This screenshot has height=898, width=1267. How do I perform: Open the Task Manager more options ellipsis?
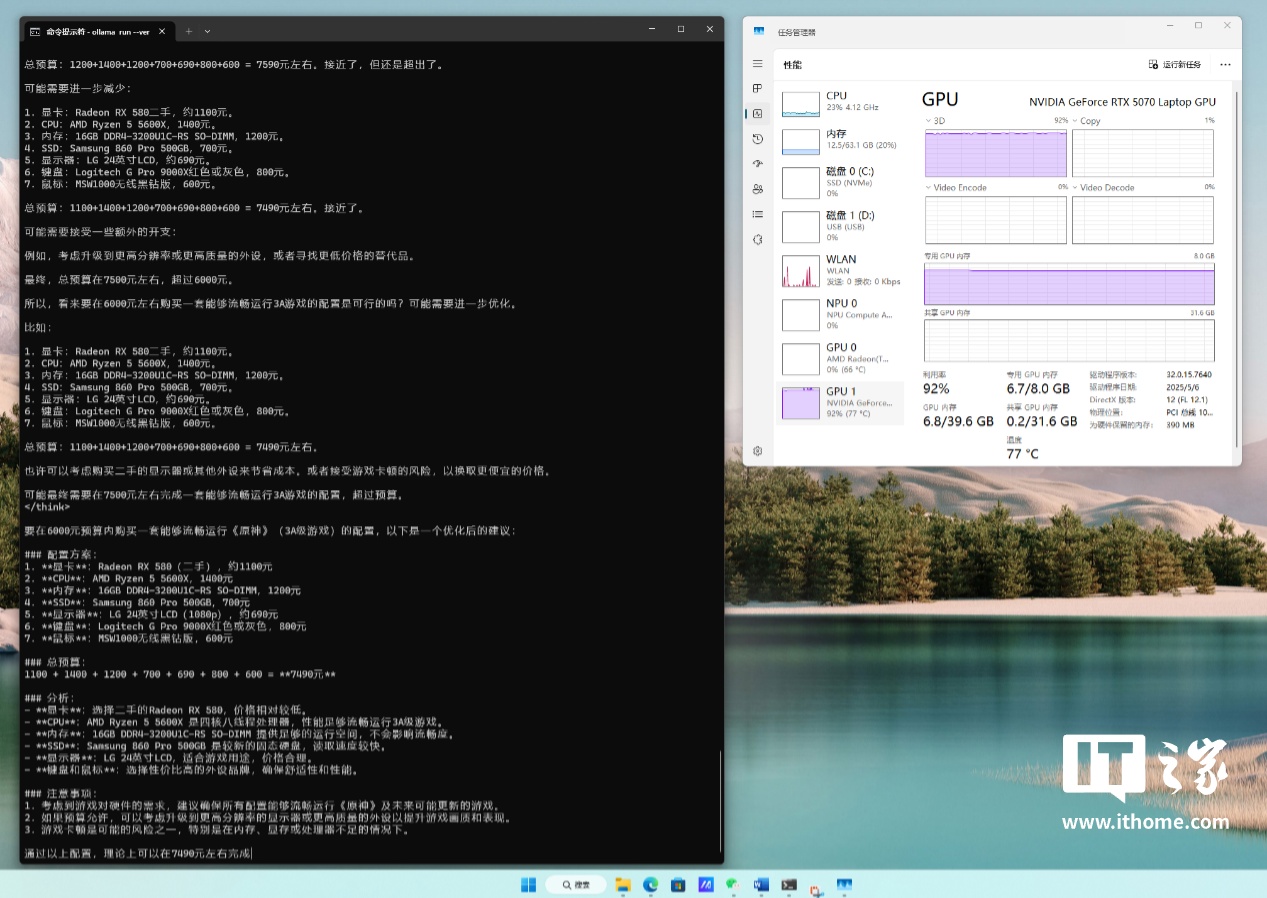tap(1225, 65)
